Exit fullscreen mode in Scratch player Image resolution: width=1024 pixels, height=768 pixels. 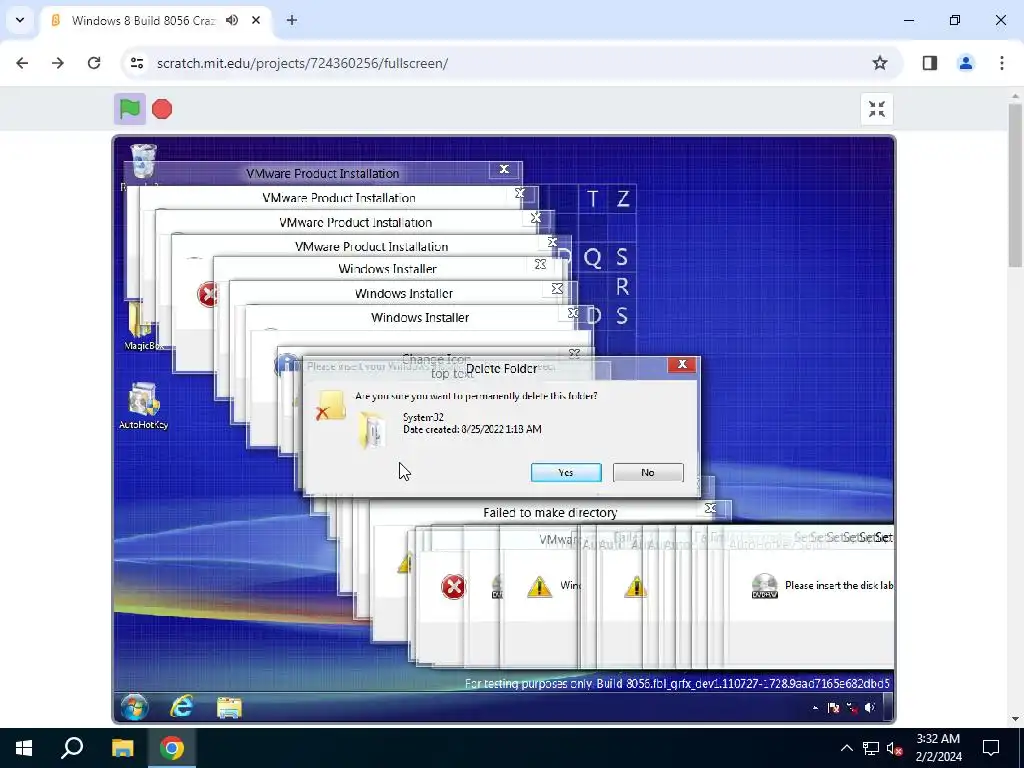pyautogui.click(x=876, y=109)
